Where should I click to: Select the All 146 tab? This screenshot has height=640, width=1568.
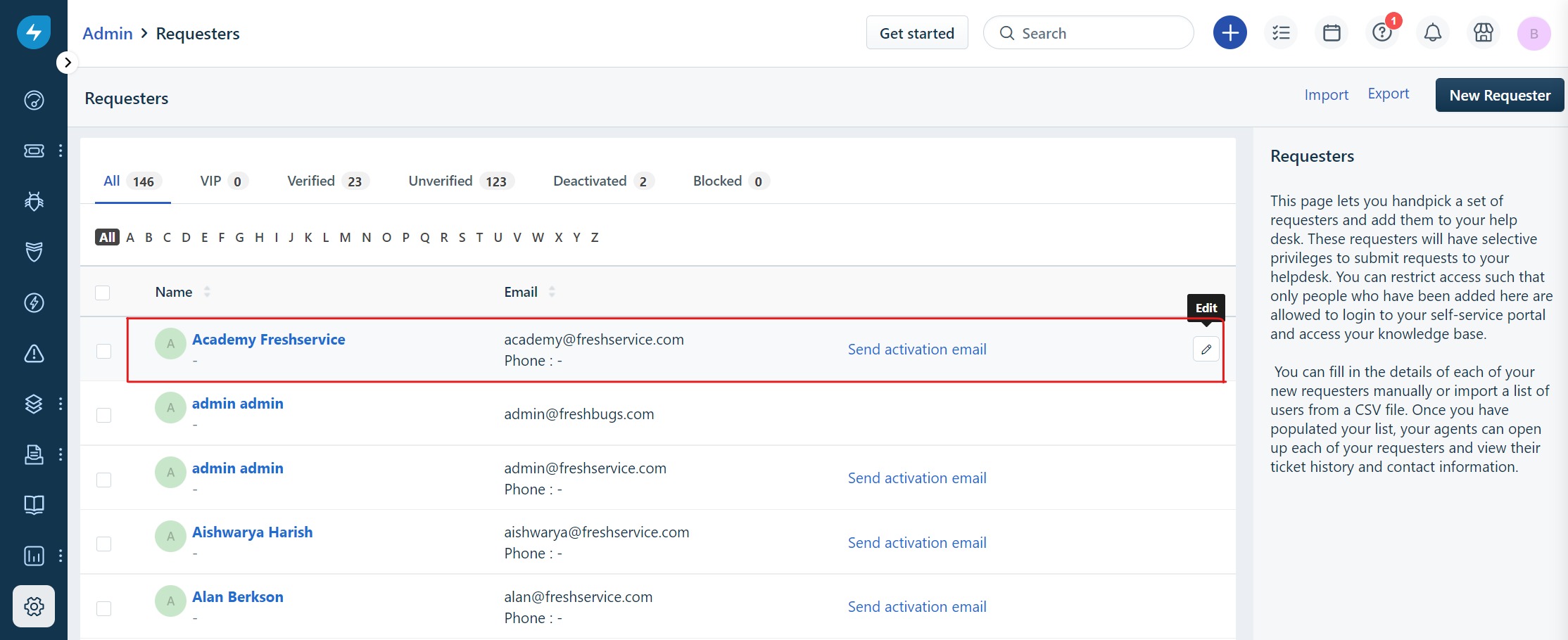tap(132, 181)
